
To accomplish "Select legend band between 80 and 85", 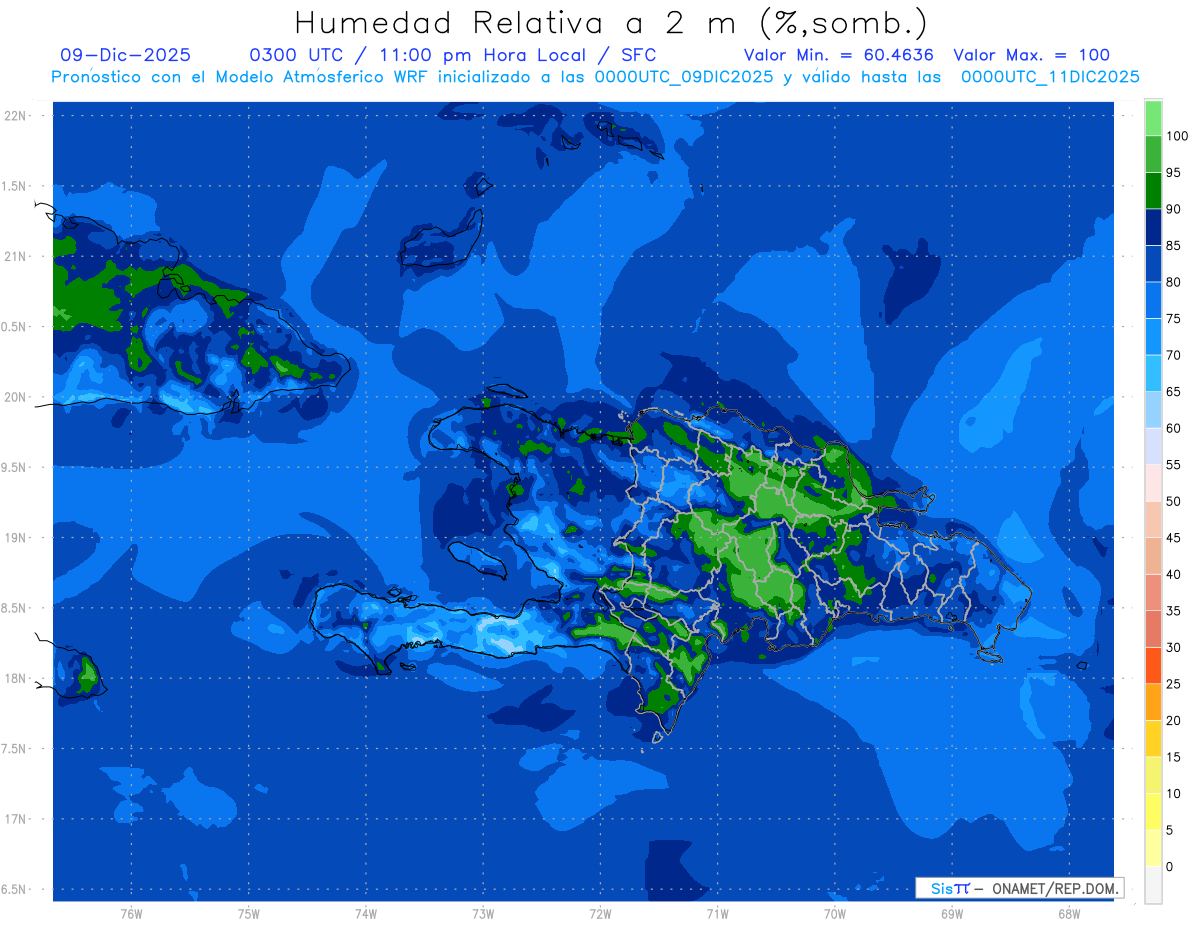I will click(x=1153, y=264).
